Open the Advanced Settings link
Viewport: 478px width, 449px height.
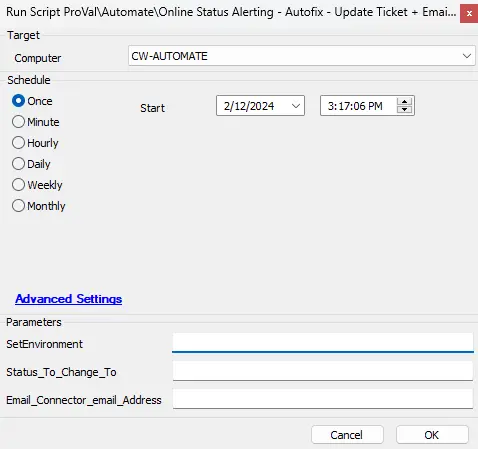[68, 299]
